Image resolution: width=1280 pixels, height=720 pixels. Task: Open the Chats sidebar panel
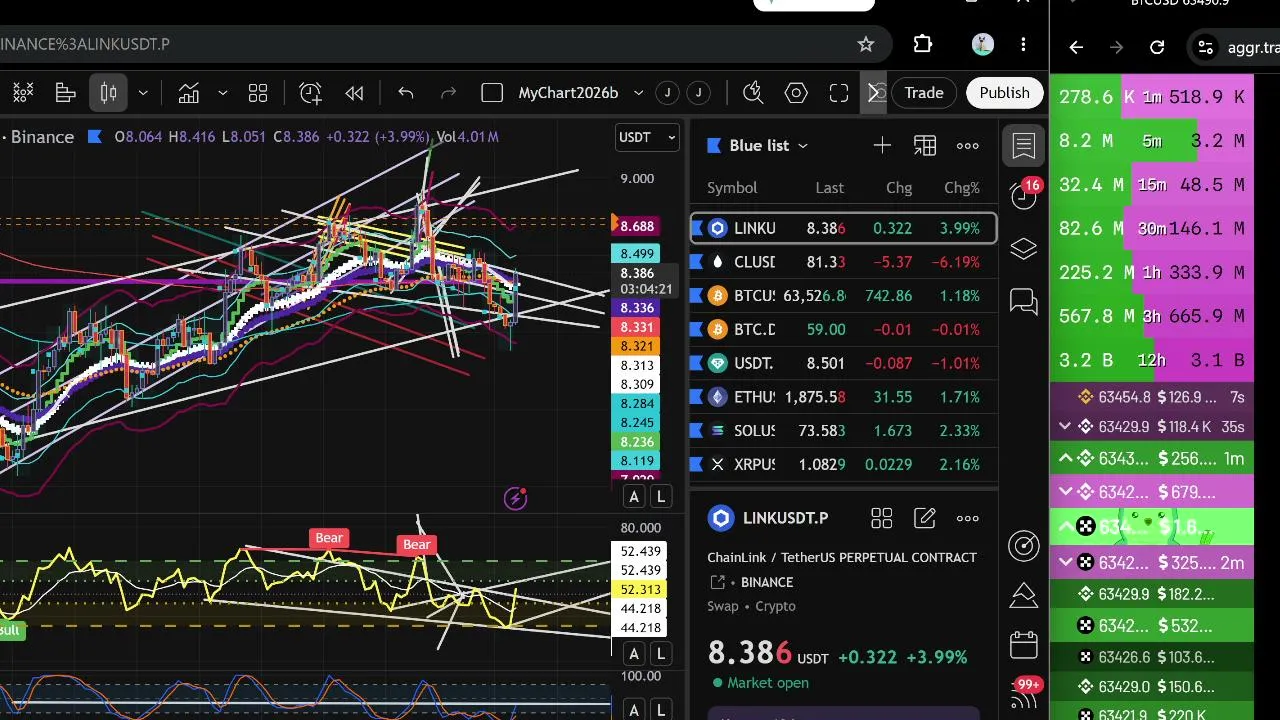pos(1024,301)
